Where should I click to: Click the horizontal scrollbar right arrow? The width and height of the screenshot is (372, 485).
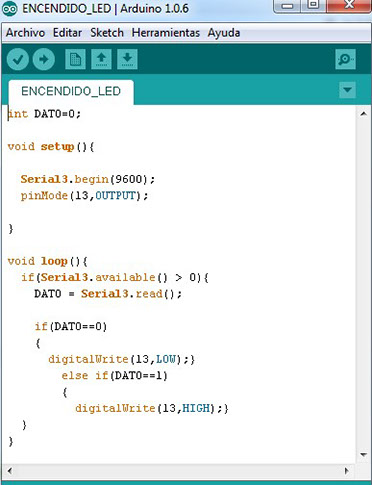347,471
